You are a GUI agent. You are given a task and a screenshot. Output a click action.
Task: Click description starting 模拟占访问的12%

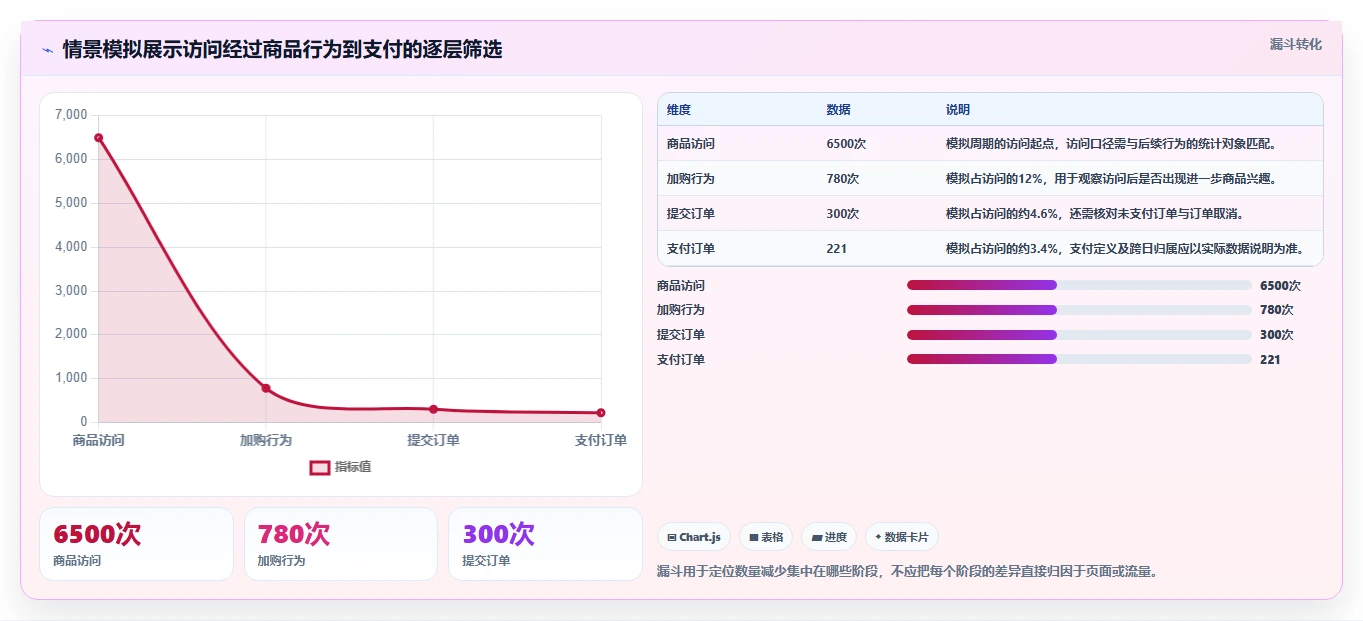pos(1112,179)
